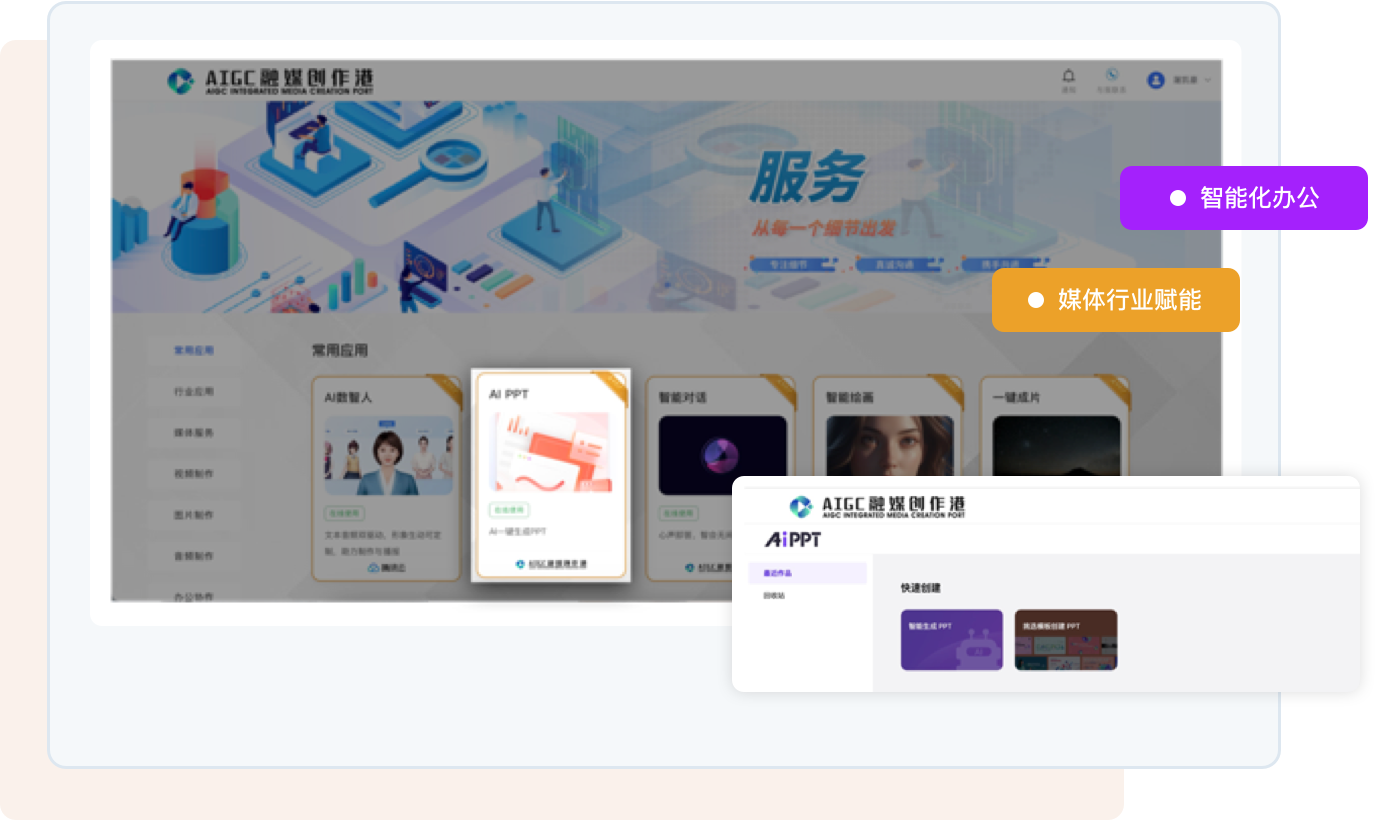Click the AiPPT logo in popup panel
This screenshot has height=820, width=1376.
[793, 540]
